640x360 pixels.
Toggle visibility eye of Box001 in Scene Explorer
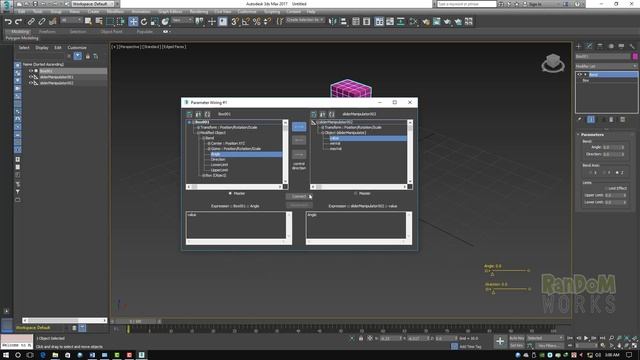31,71
